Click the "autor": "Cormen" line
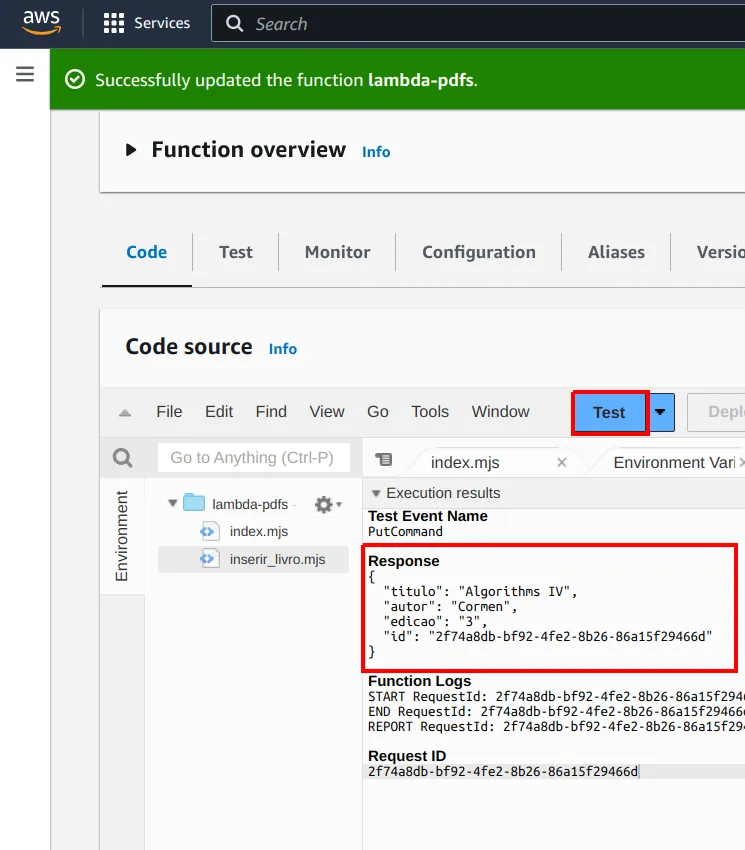Image resolution: width=745 pixels, height=850 pixels. coord(449,607)
